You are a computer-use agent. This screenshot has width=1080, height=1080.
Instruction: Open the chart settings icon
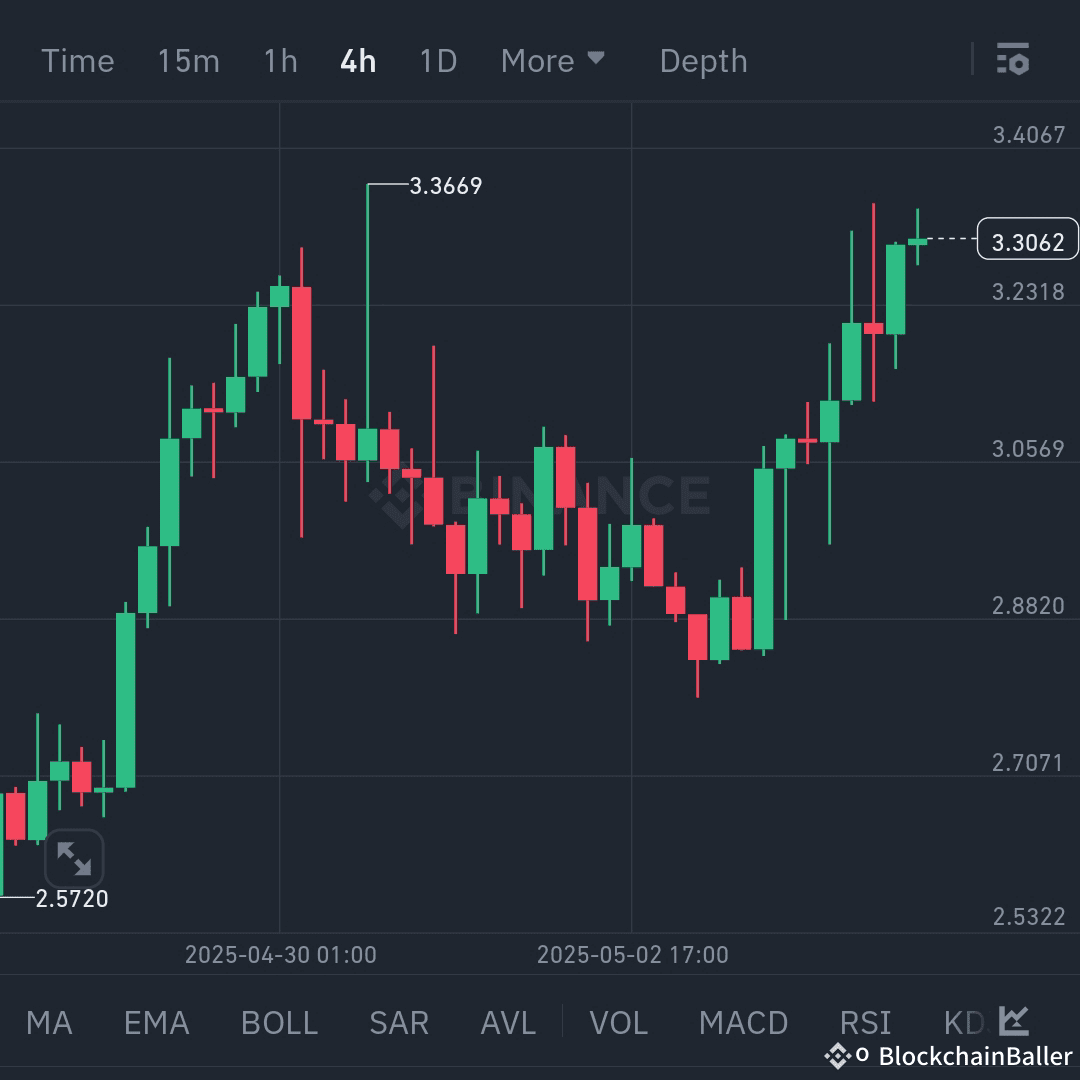(x=1014, y=60)
